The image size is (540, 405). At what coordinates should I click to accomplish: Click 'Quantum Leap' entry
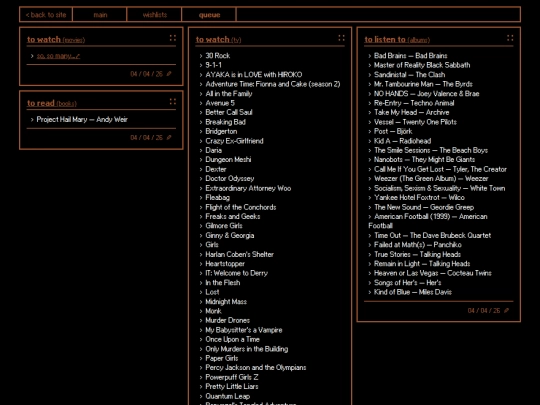[227, 396]
